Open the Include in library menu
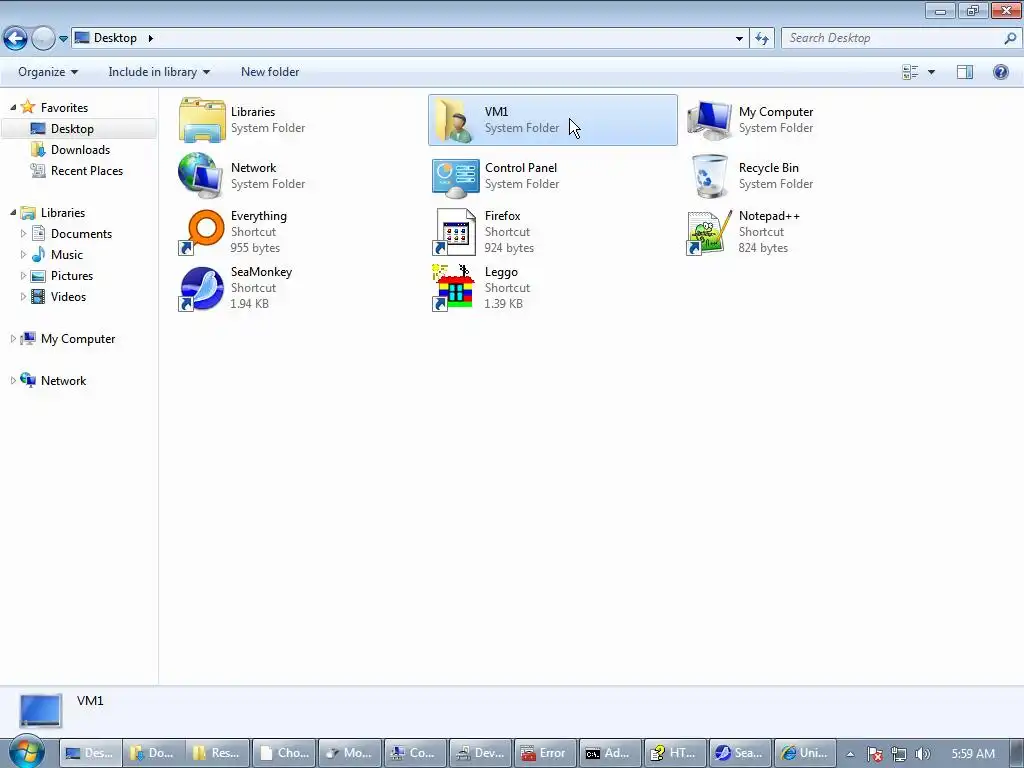Screen dimensions: 1024x768 point(159,72)
